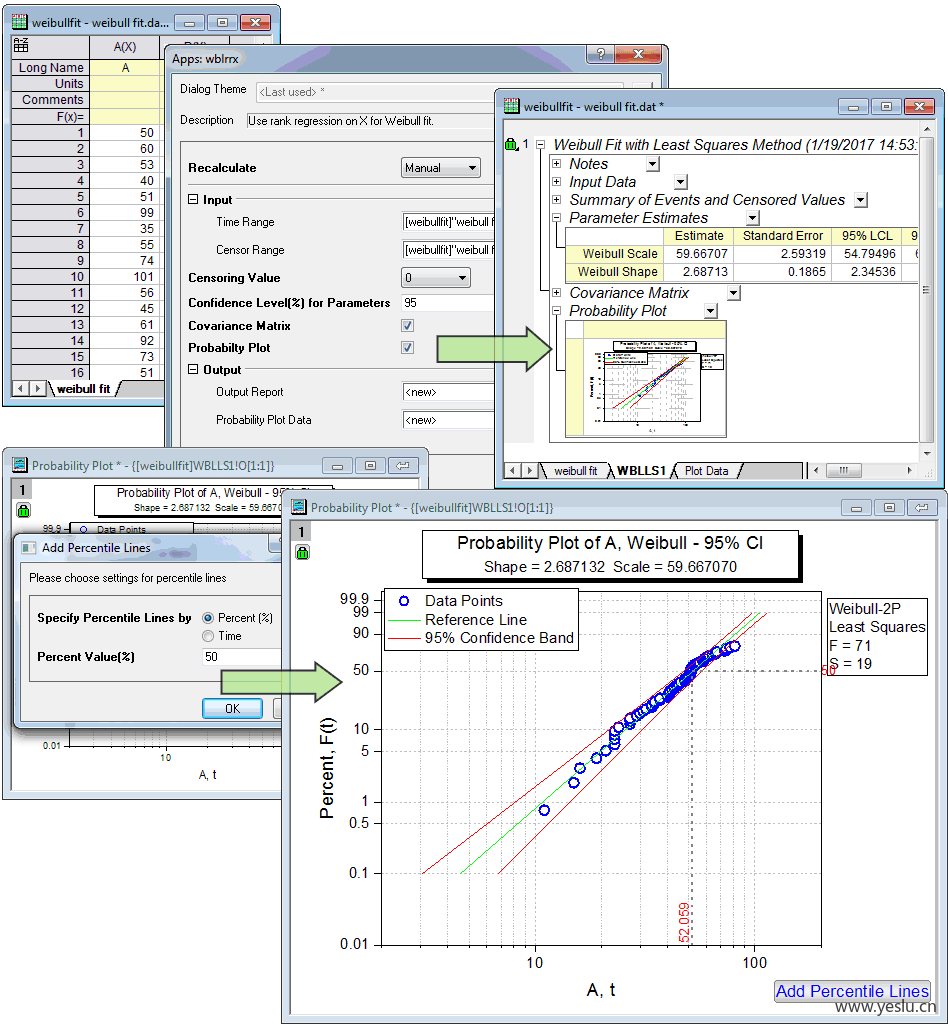Collapse the Probability Plot section in report
Screen dimensions: 948x1026
pyautogui.click(x=556, y=311)
